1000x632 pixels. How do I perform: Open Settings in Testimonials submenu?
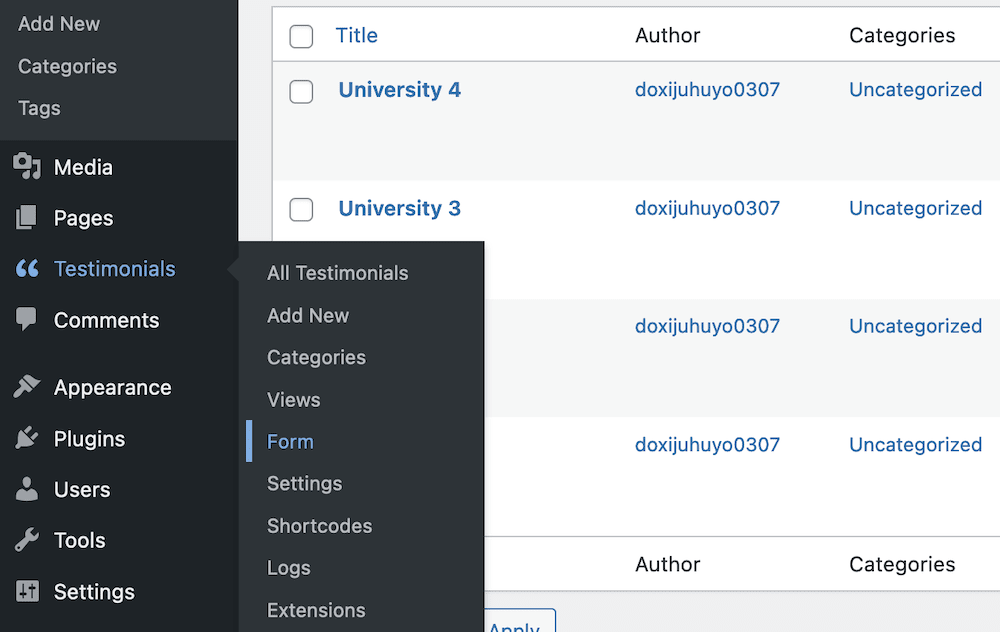tap(304, 483)
